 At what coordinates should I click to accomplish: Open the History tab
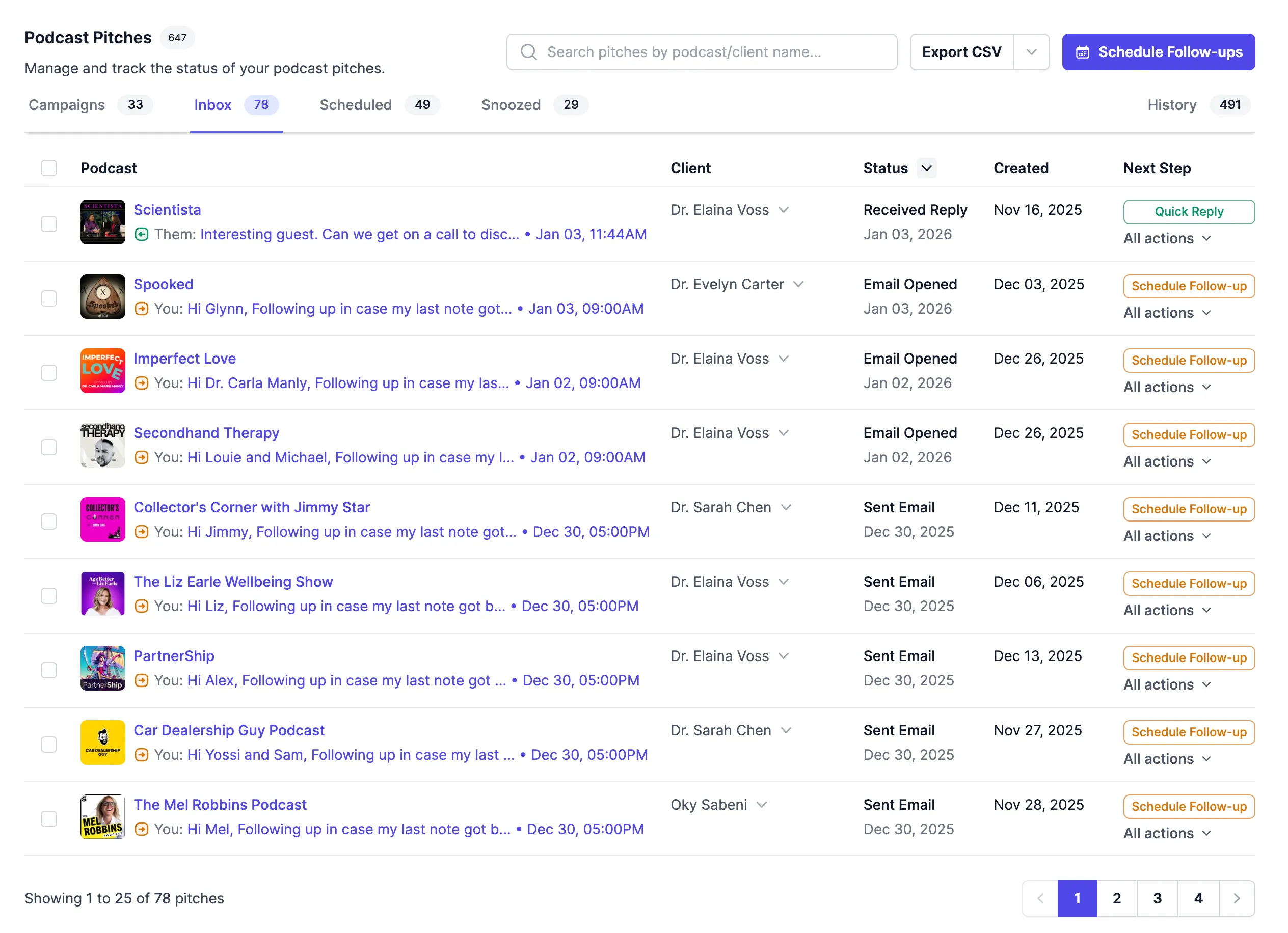(x=1199, y=105)
